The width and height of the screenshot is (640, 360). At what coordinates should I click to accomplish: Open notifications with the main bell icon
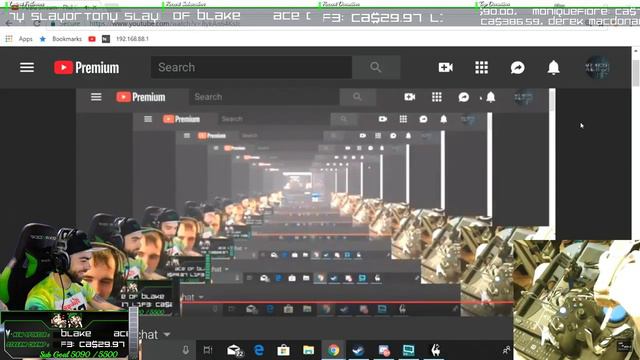click(553, 67)
